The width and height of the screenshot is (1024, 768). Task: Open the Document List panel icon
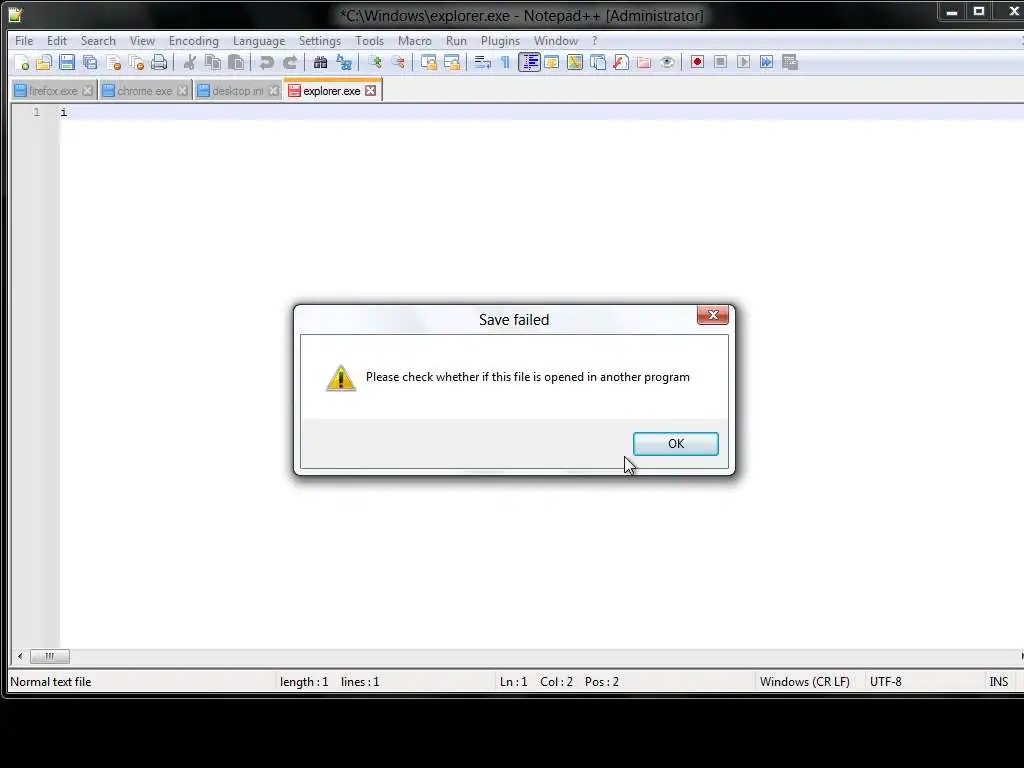click(598, 63)
